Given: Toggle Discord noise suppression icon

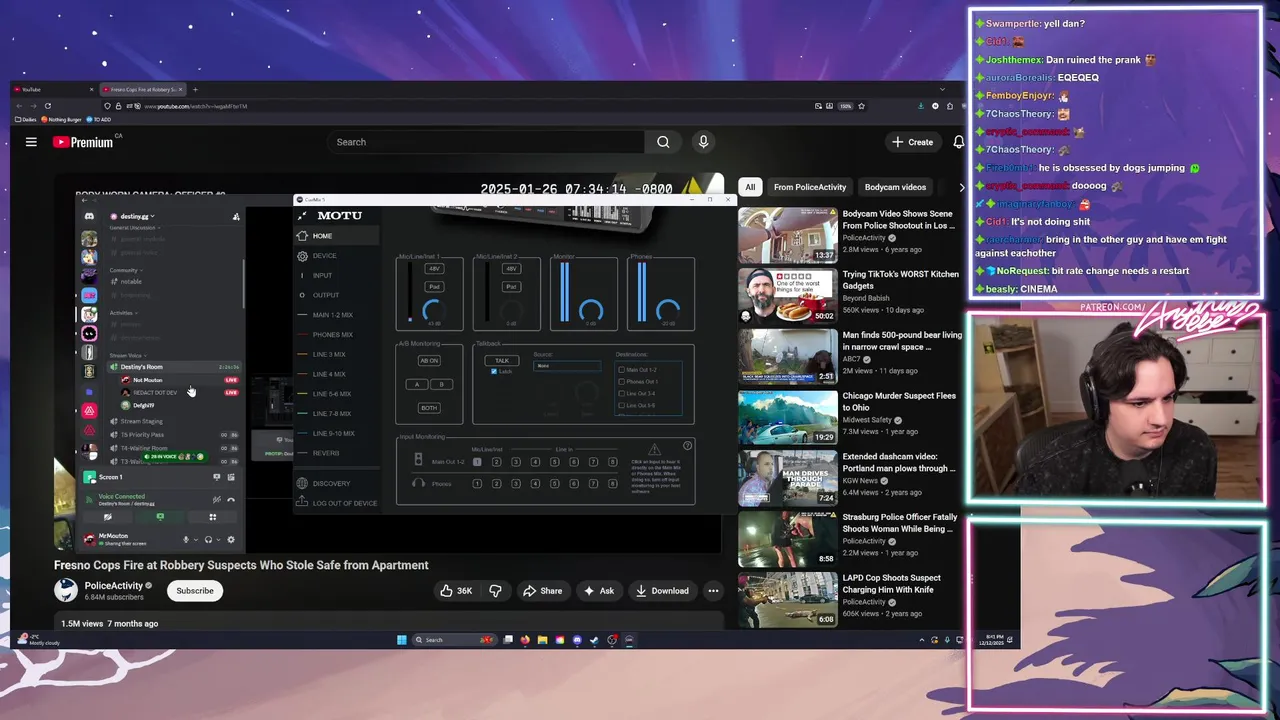Looking at the screenshot, I should click(217, 500).
